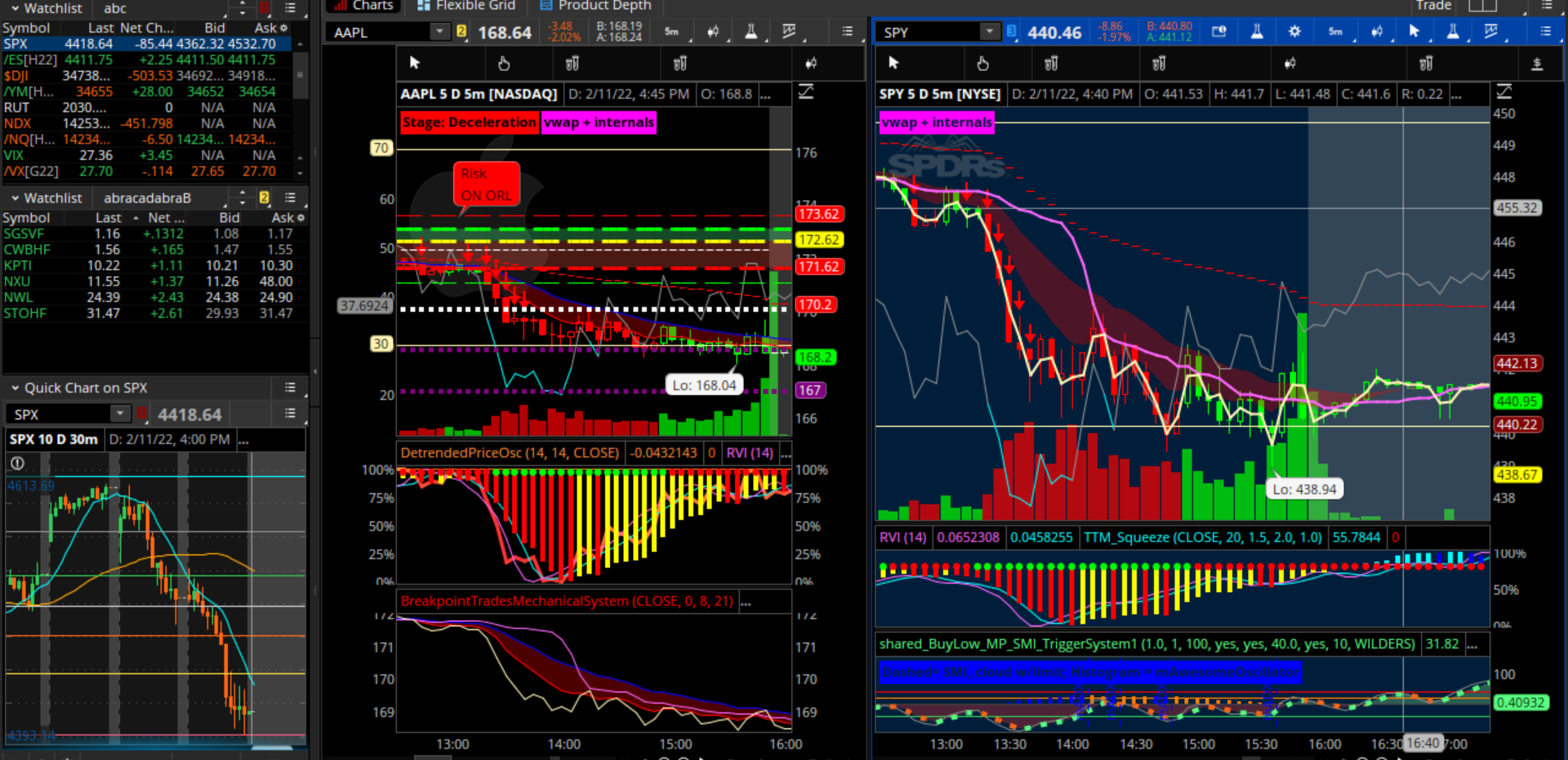
Task: Click candlestick icon in AAPL drawing toolbar
Action: [811, 63]
